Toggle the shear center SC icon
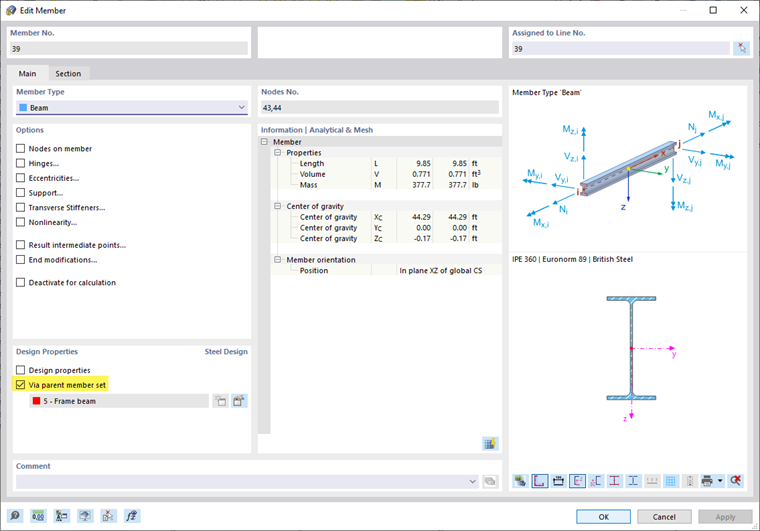This screenshot has height=531, width=760. tap(596, 481)
